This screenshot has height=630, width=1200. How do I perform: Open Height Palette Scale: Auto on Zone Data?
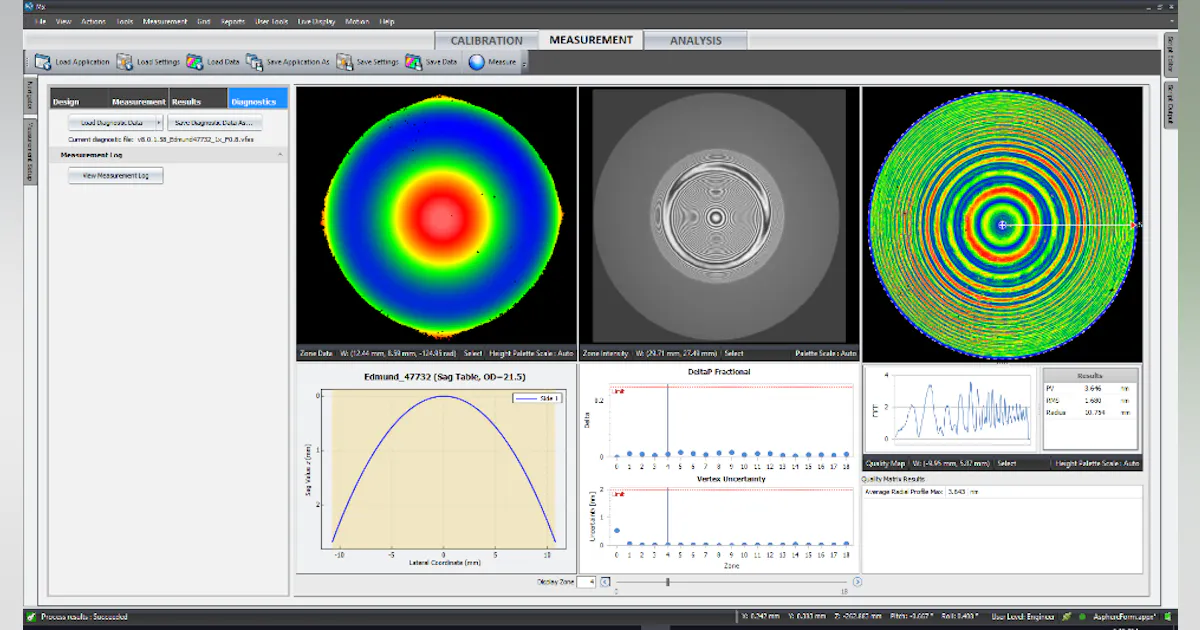[x=532, y=353]
